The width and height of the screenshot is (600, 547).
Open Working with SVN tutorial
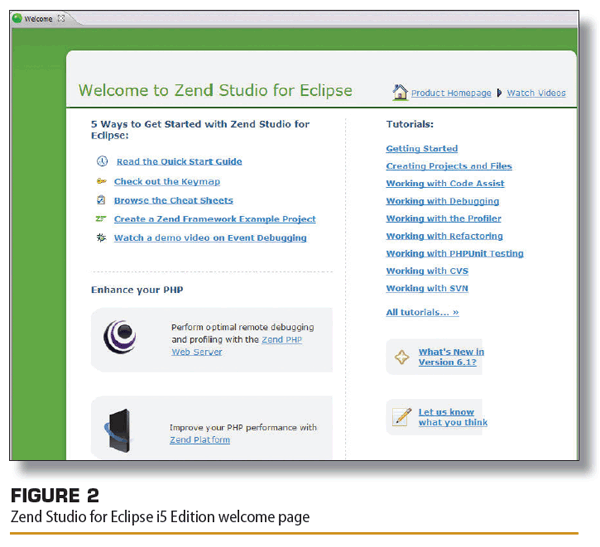click(x=427, y=288)
